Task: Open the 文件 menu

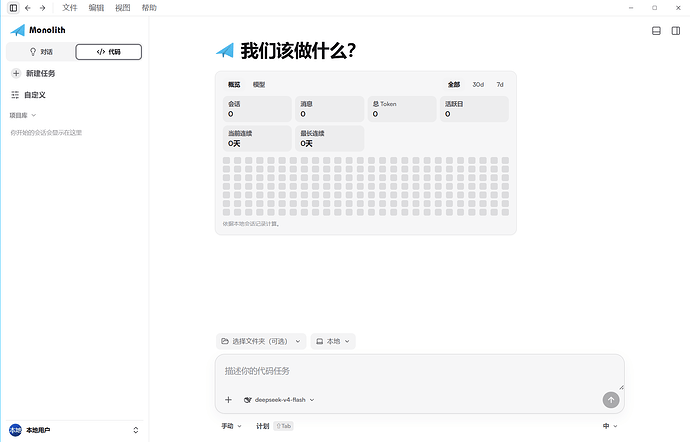Action: 70,8
